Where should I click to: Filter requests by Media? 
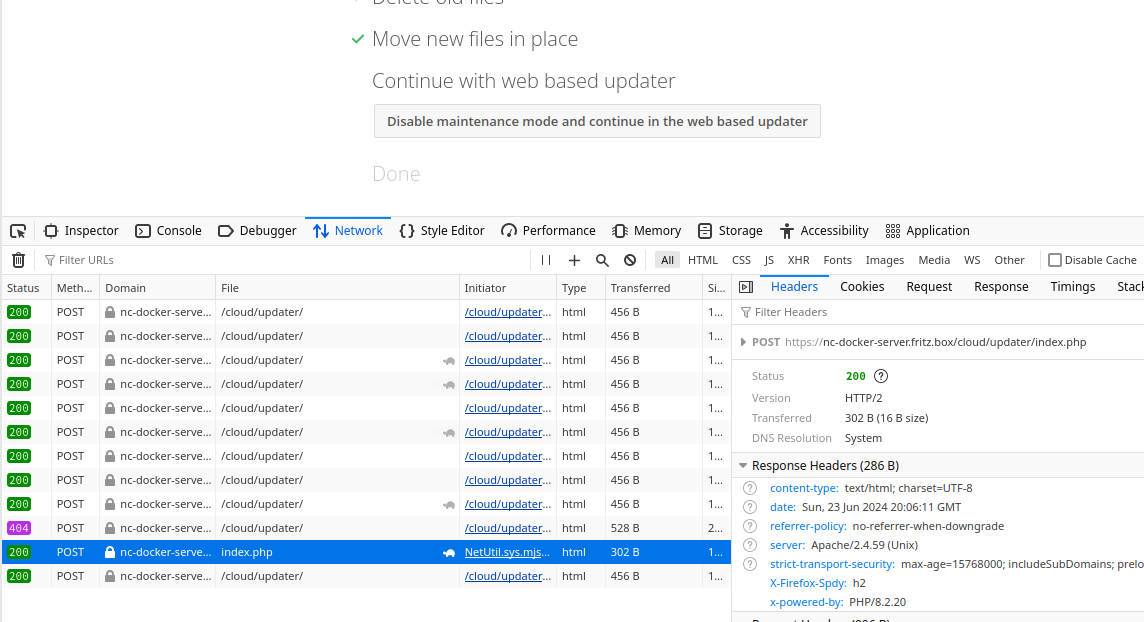(x=934, y=260)
